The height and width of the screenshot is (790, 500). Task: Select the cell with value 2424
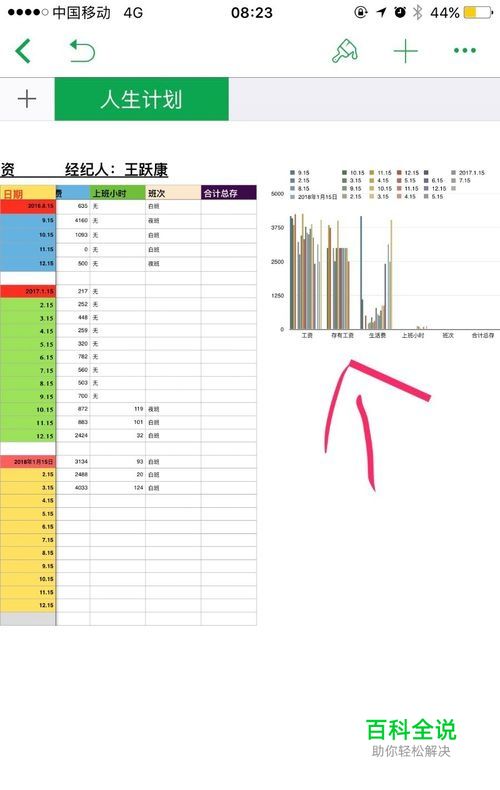pyautogui.click(x=73, y=435)
